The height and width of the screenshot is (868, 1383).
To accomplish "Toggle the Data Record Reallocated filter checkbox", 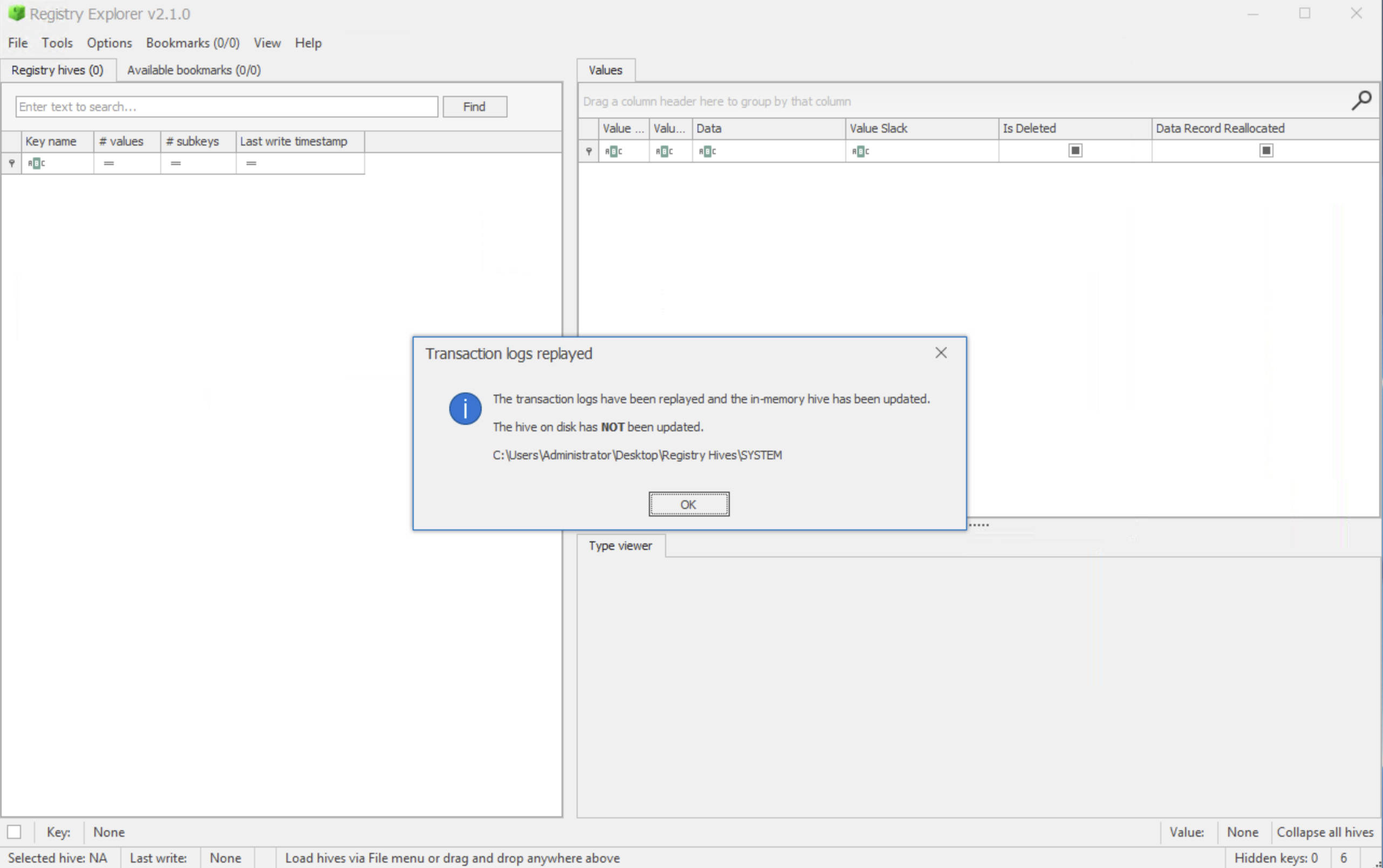I will (x=1266, y=150).
